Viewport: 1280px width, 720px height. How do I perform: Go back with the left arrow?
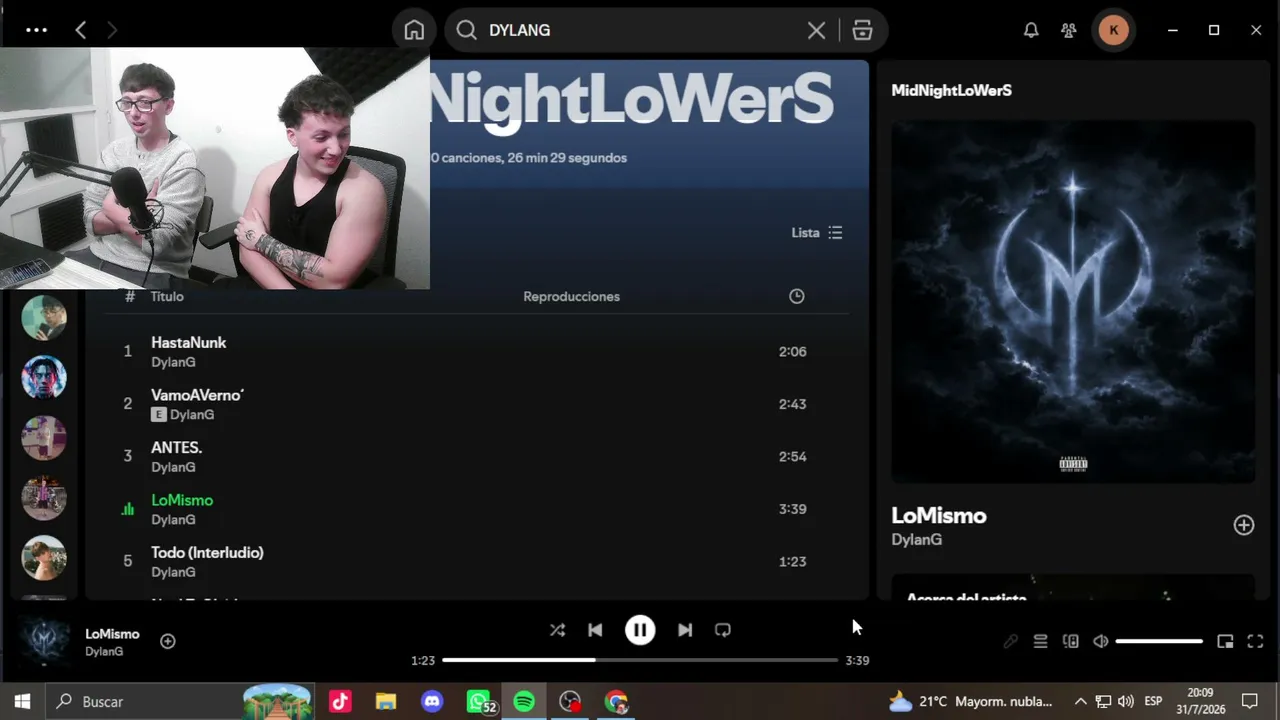[x=81, y=30]
